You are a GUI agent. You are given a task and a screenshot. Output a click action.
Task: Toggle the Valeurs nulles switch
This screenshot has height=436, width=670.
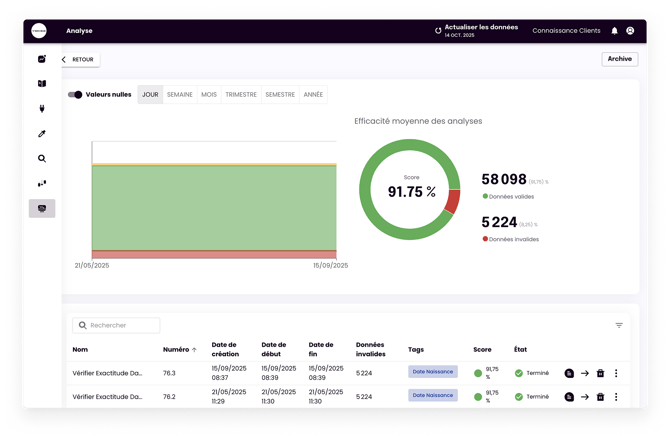tap(75, 94)
